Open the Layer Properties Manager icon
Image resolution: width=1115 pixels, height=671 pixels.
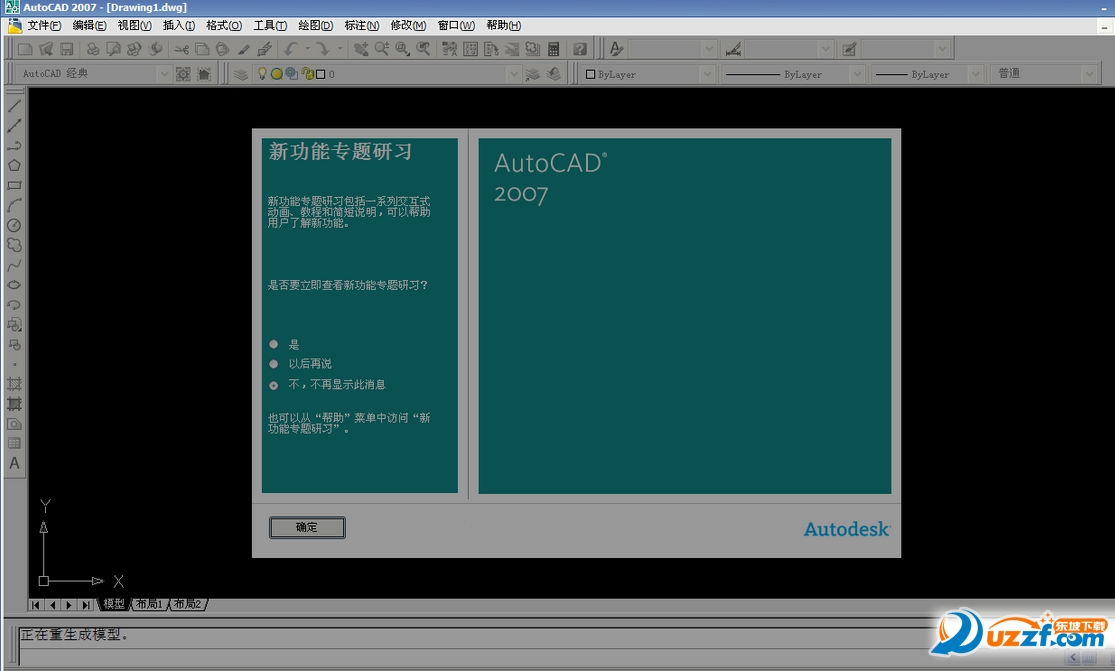pos(241,74)
